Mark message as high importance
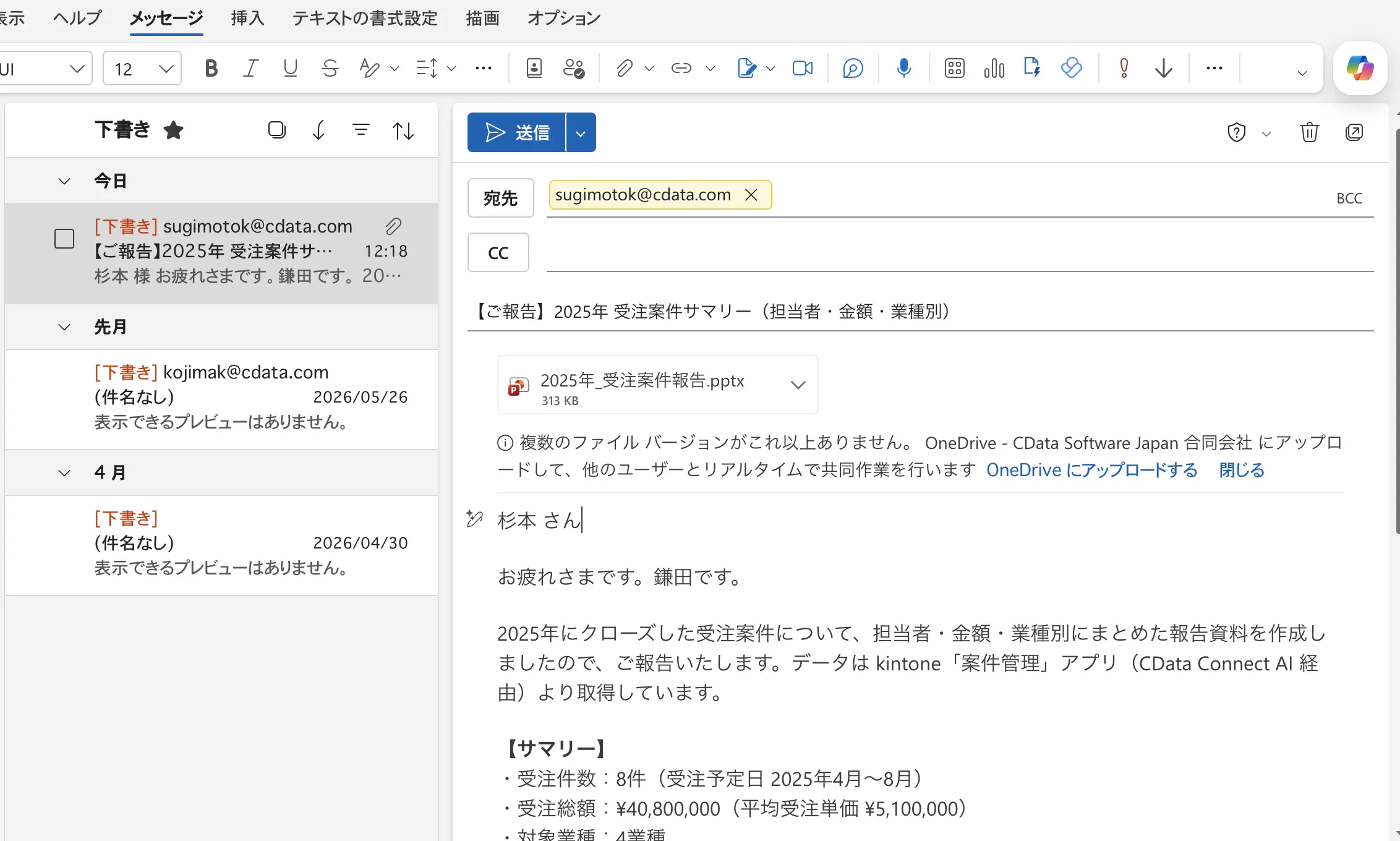 pyautogui.click(x=1124, y=68)
